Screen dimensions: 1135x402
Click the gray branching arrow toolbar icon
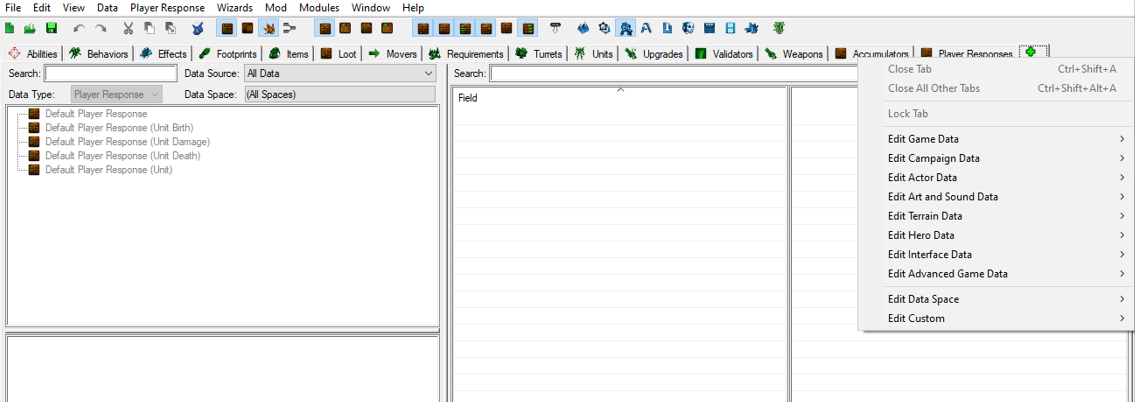[289, 29]
